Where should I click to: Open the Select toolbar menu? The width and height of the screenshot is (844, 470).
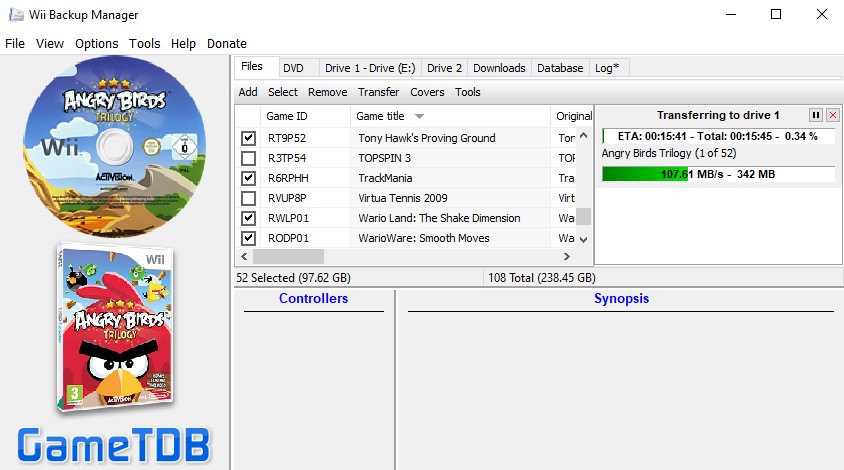(x=283, y=92)
